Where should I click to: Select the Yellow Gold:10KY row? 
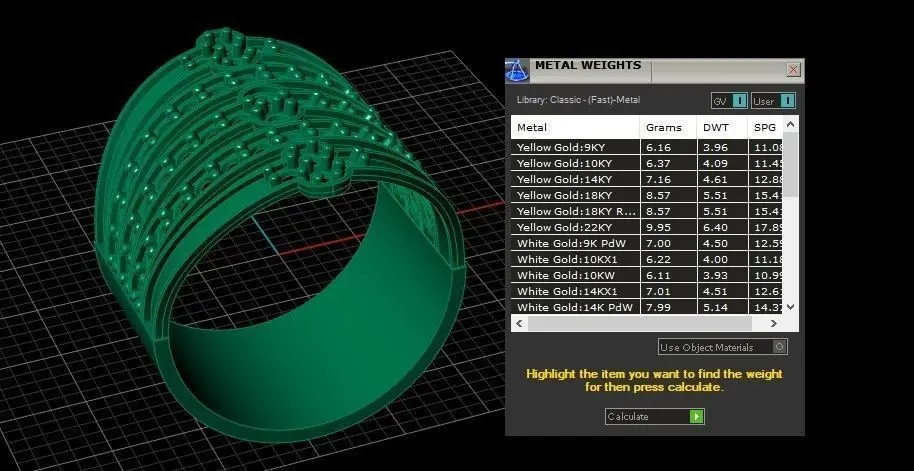coord(647,163)
